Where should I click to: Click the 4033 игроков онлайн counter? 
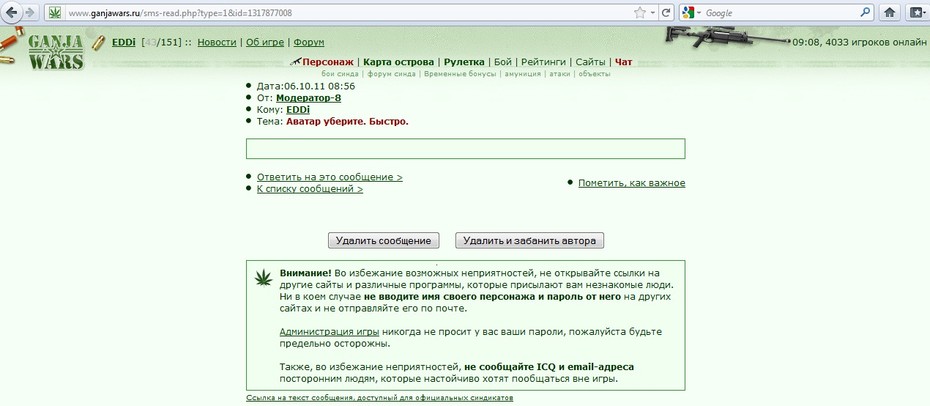876,42
